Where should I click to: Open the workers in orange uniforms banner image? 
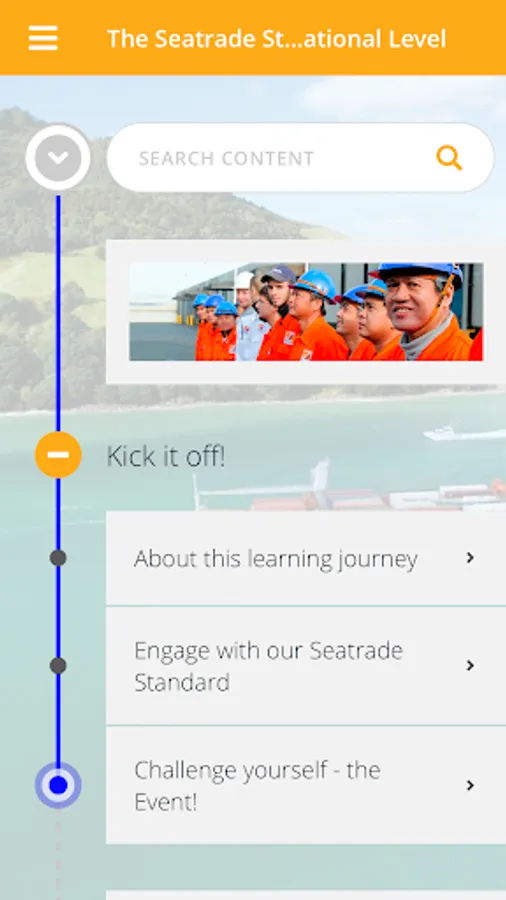click(306, 312)
